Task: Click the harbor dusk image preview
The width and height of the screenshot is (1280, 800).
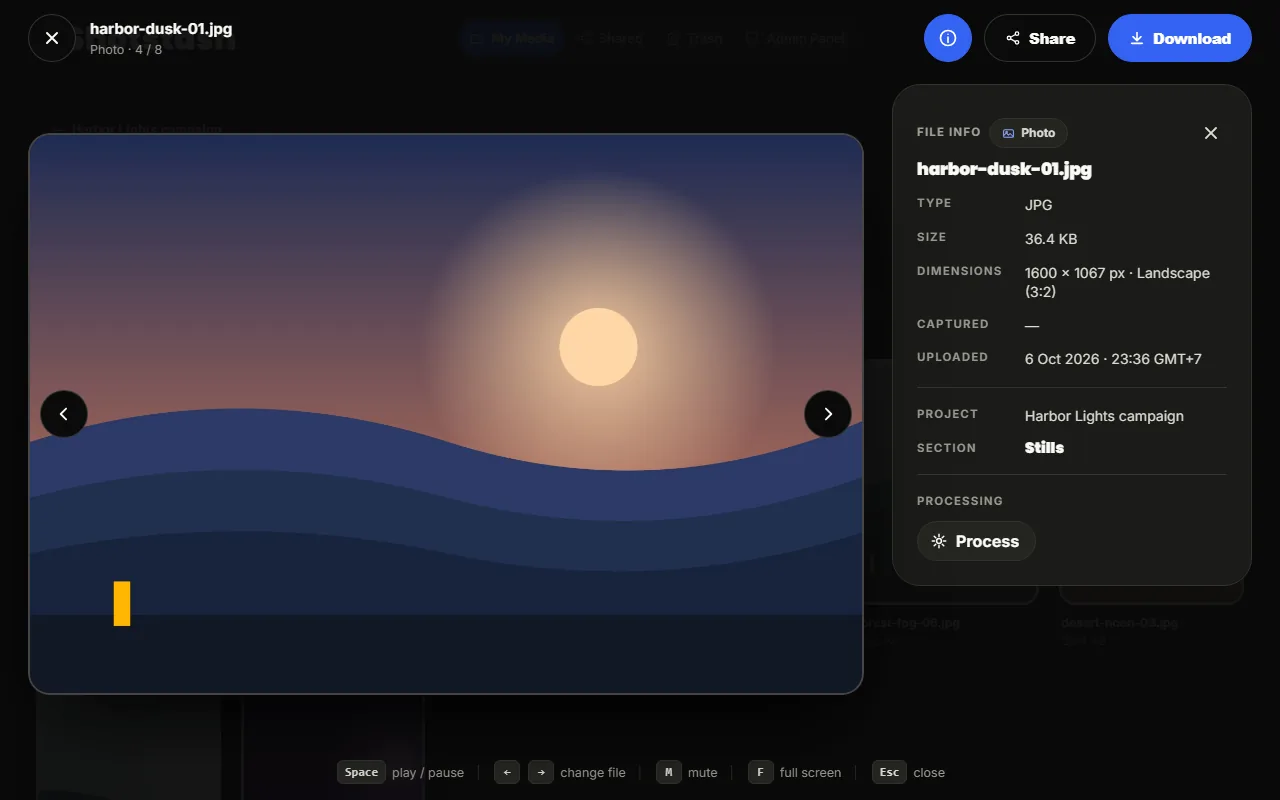Action: [446, 414]
